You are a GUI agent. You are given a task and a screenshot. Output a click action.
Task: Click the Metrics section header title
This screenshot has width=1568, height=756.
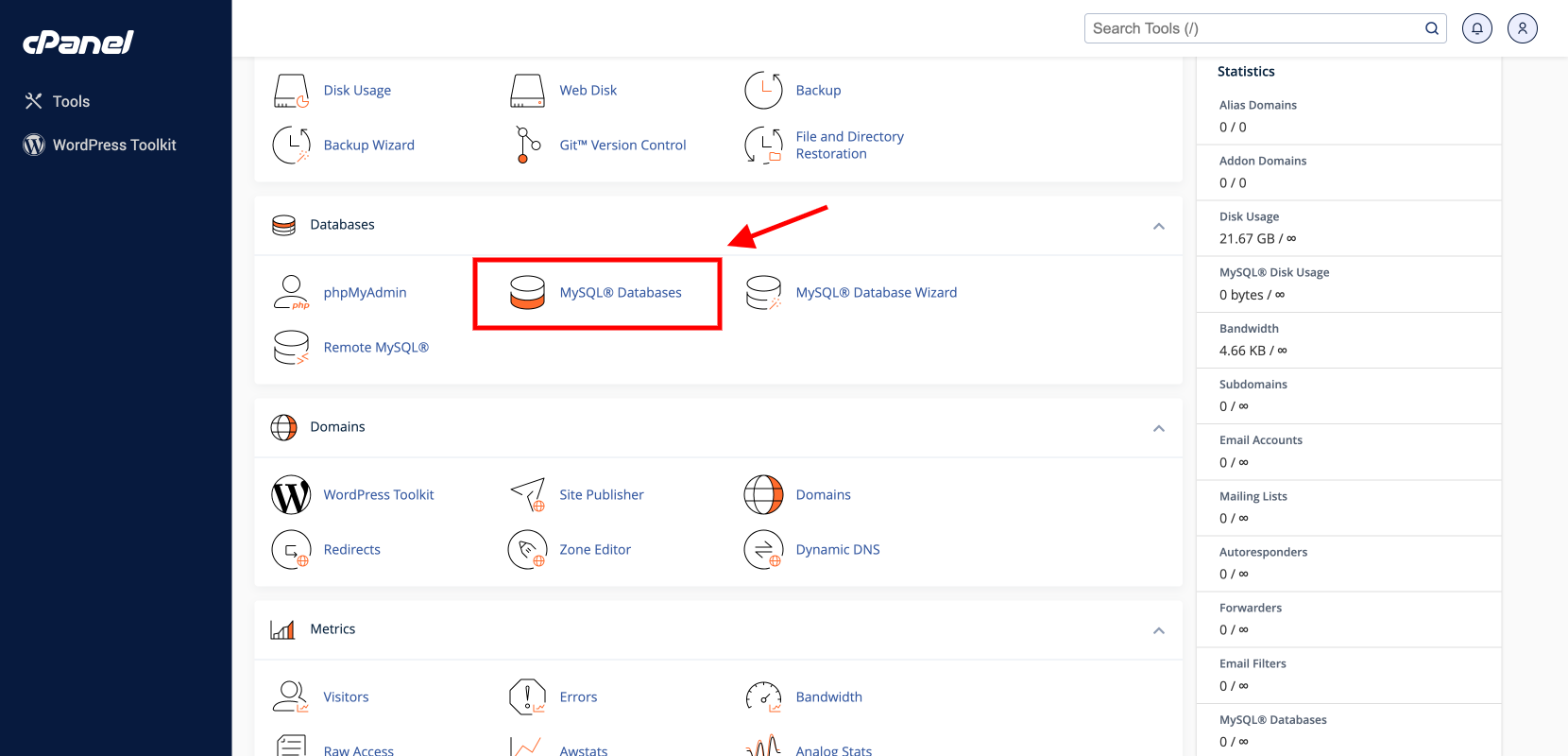pyautogui.click(x=332, y=629)
